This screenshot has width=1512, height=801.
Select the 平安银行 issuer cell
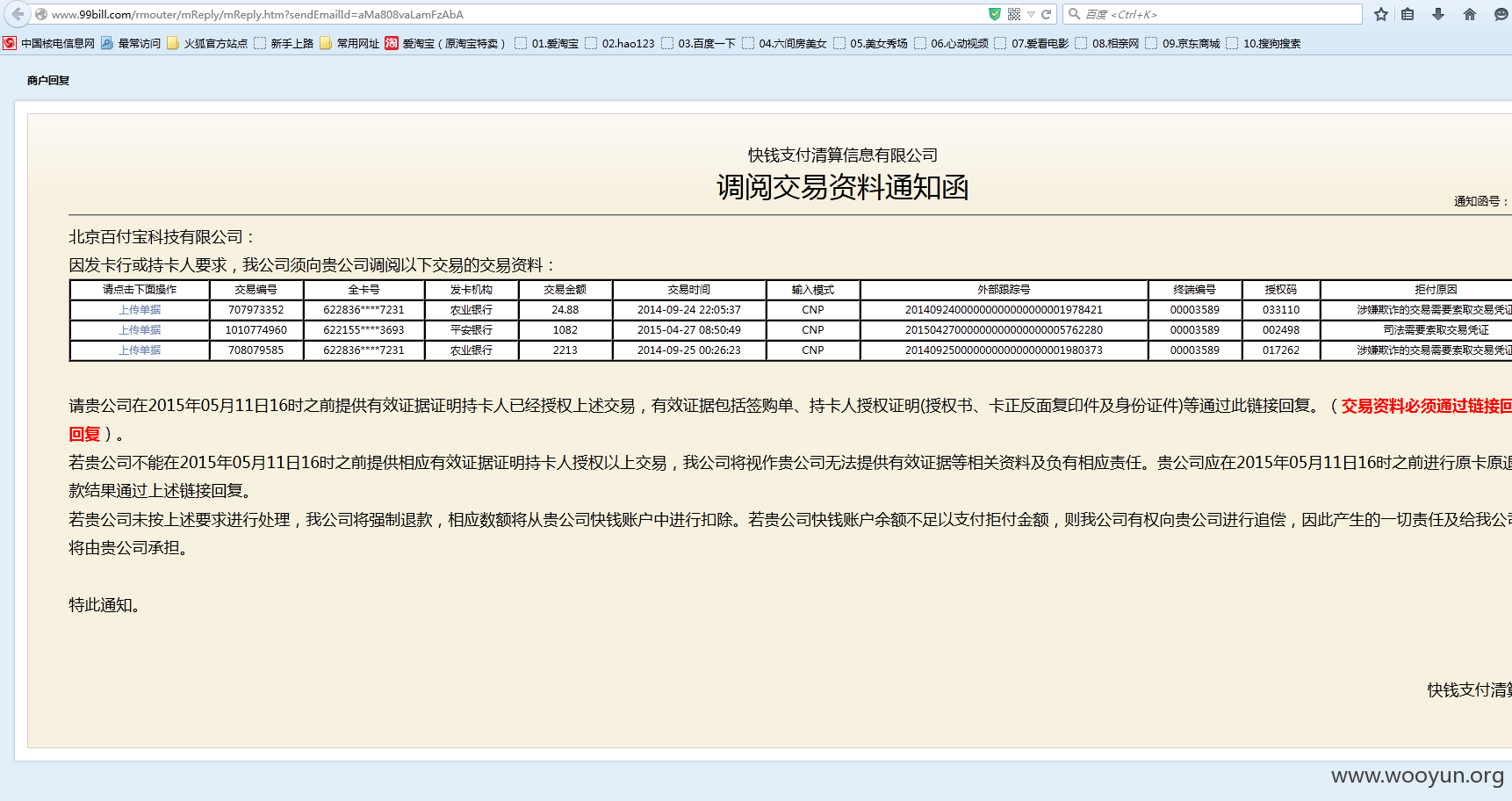tap(472, 330)
